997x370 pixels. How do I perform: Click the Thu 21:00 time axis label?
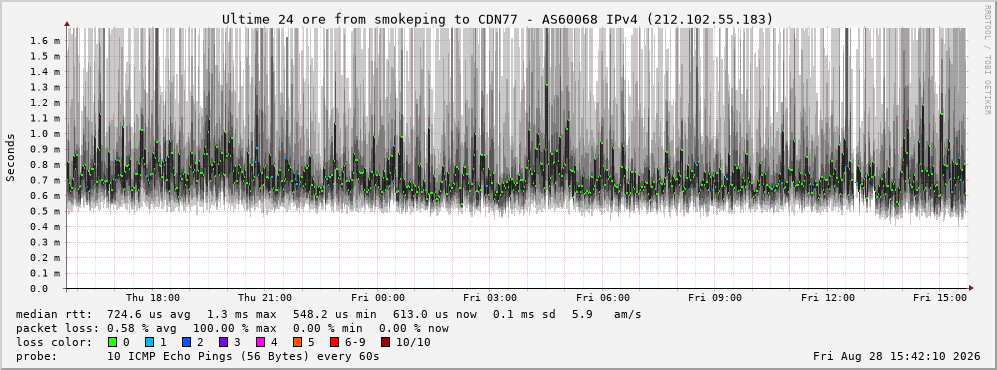coord(265,298)
